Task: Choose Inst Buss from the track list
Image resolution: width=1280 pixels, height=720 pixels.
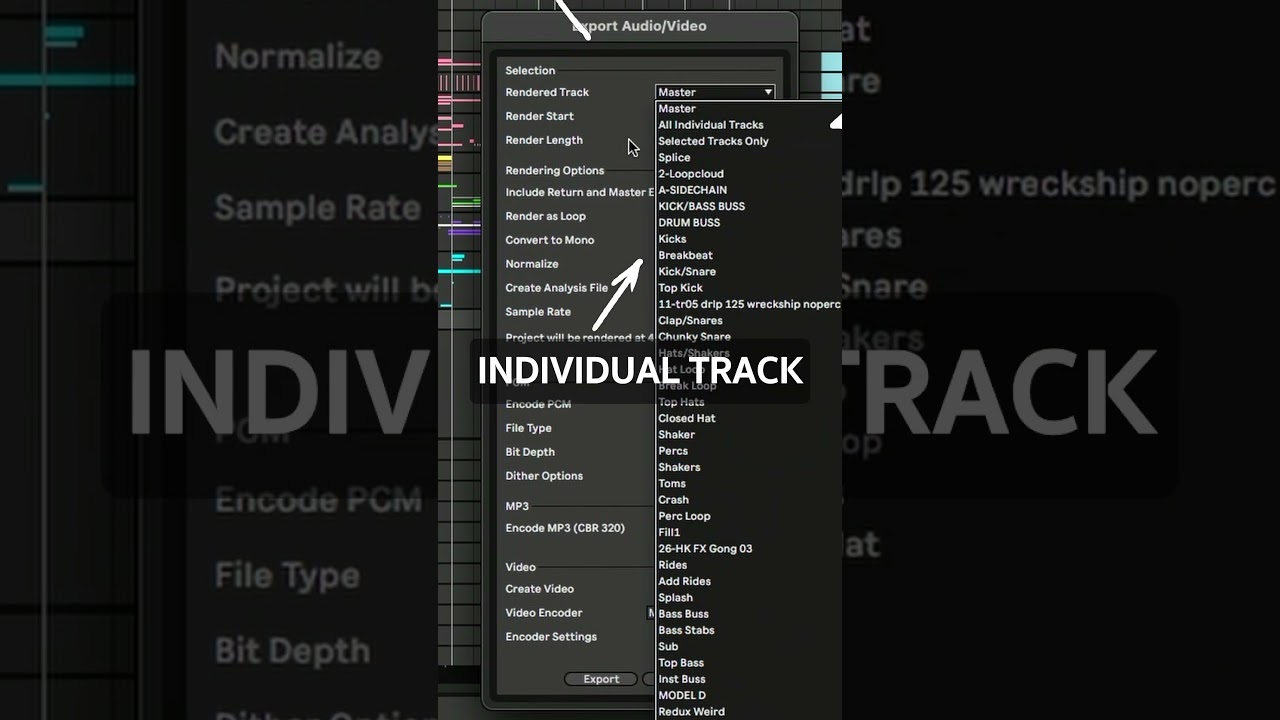Action: [682, 679]
